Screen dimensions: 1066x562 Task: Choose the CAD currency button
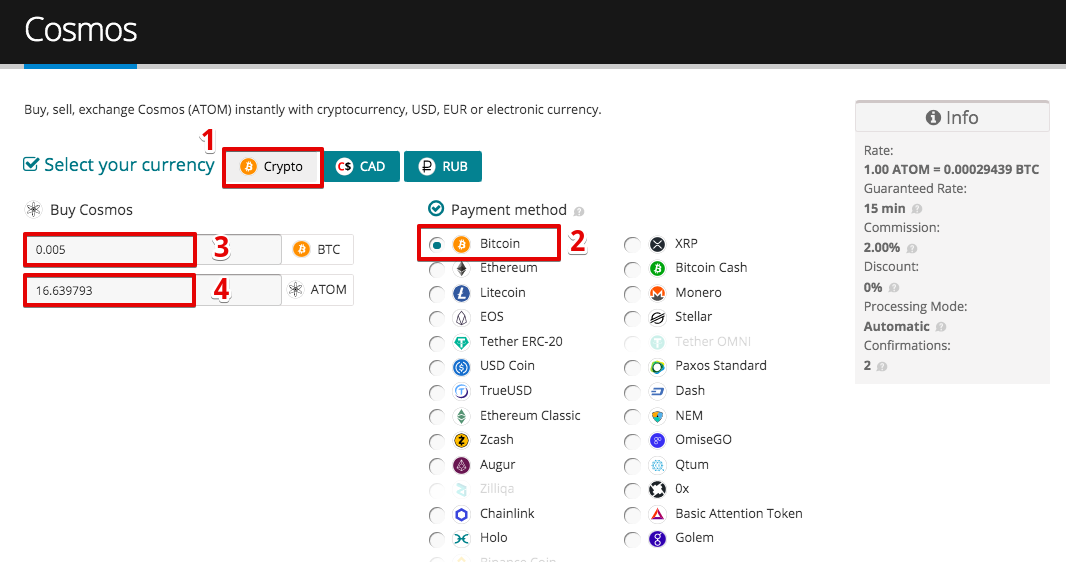pos(362,166)
